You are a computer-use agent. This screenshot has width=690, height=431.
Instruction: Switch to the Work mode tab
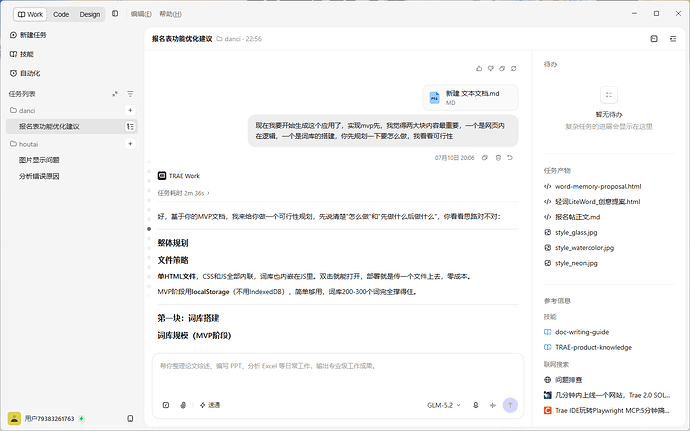pyautogui.click(x=30, y=14)
